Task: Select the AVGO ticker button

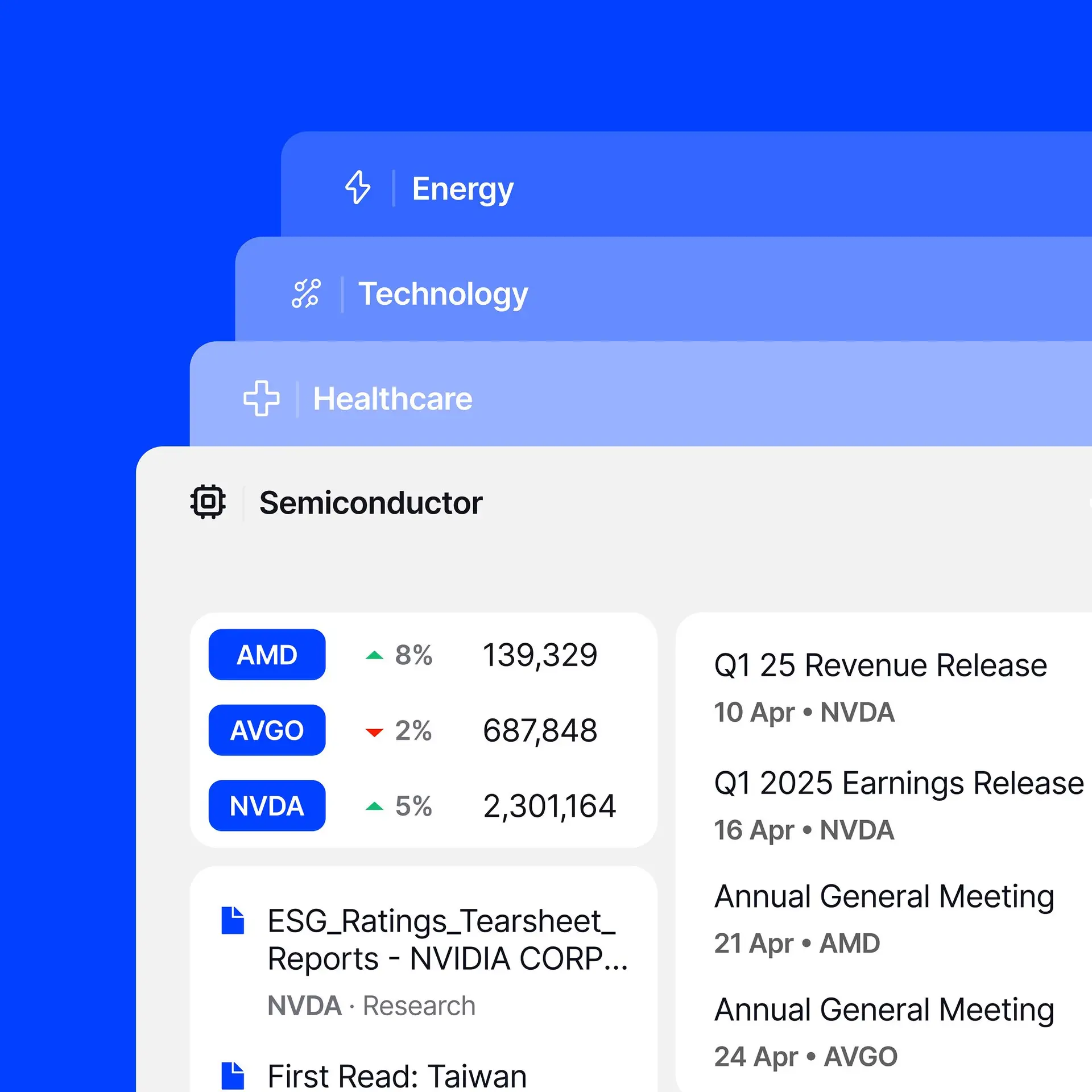Action: pyautogui.click(x=267, y=730)
